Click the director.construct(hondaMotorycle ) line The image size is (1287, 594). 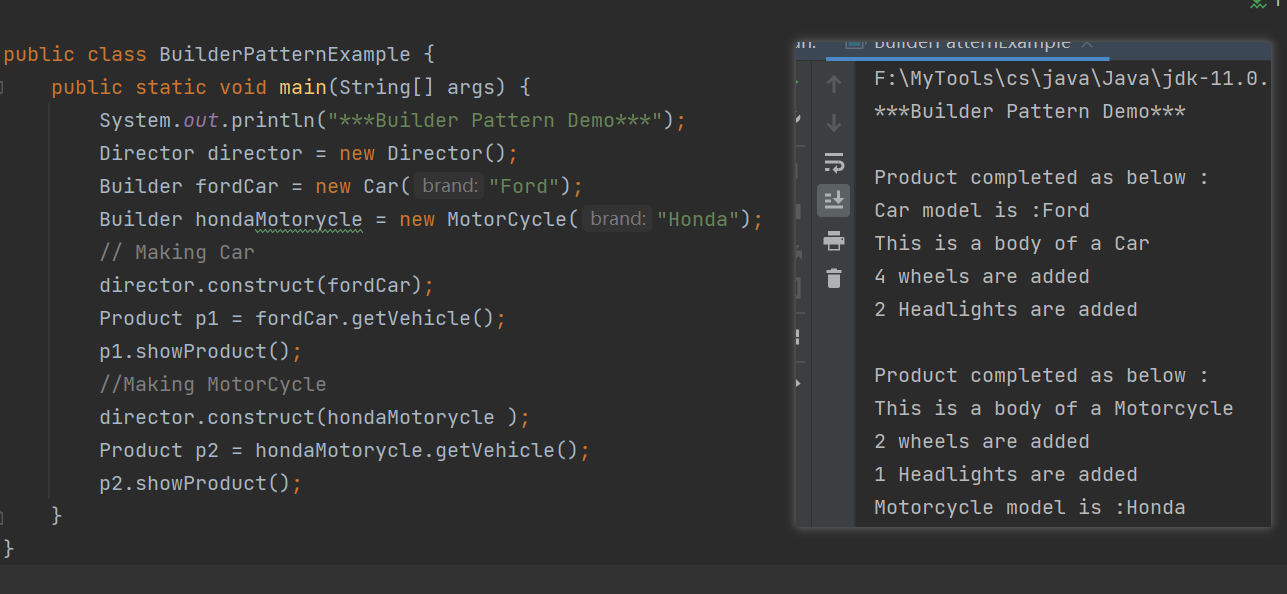point(314,417)
